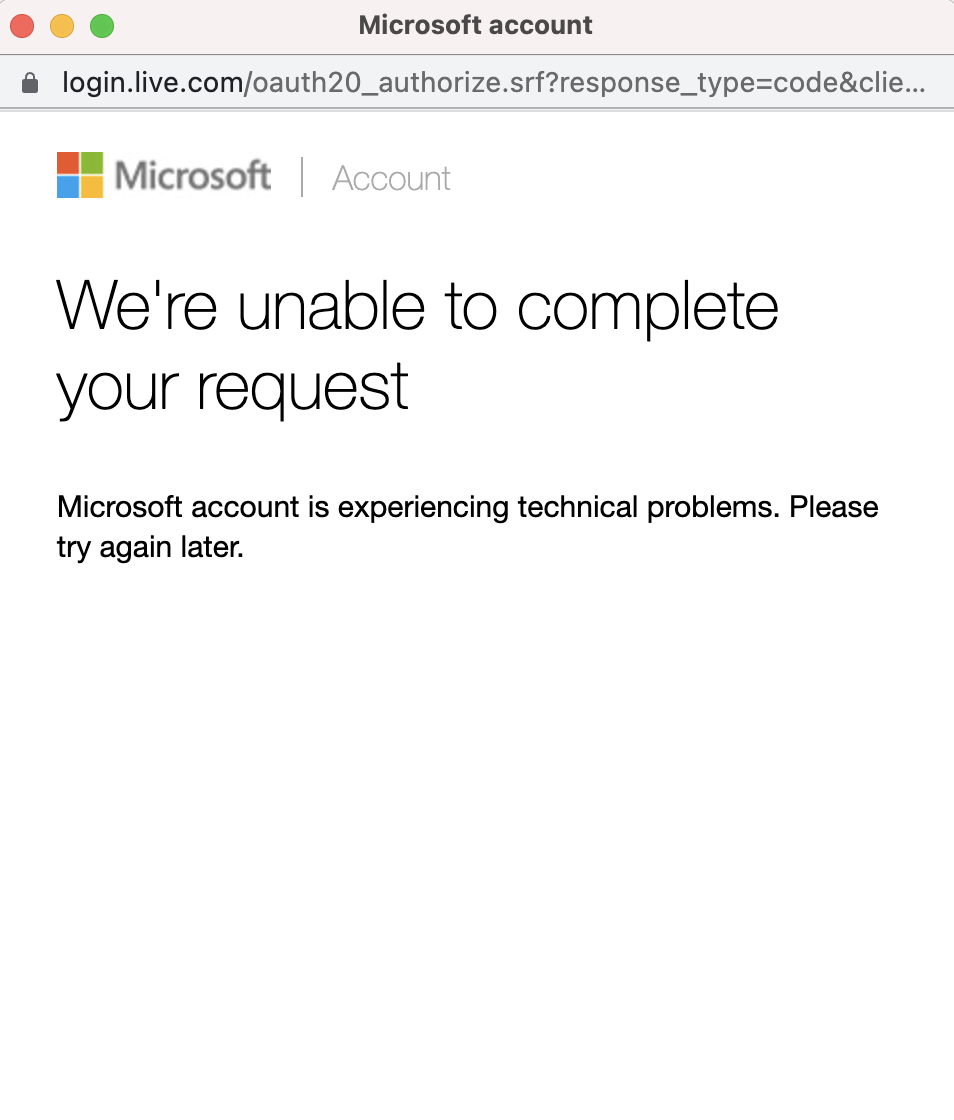Select the Microsoft wordmark text

click(x=192, y=176)
